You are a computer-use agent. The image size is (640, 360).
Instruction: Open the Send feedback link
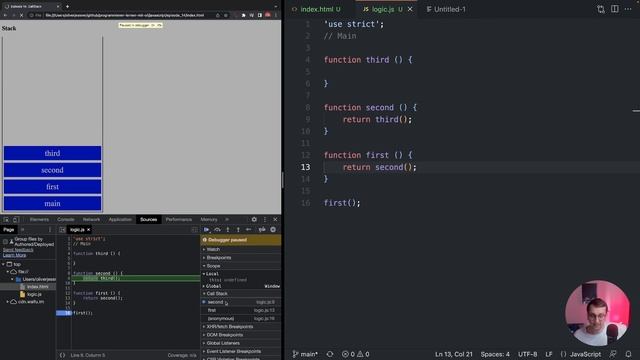(x=18, y=250)
